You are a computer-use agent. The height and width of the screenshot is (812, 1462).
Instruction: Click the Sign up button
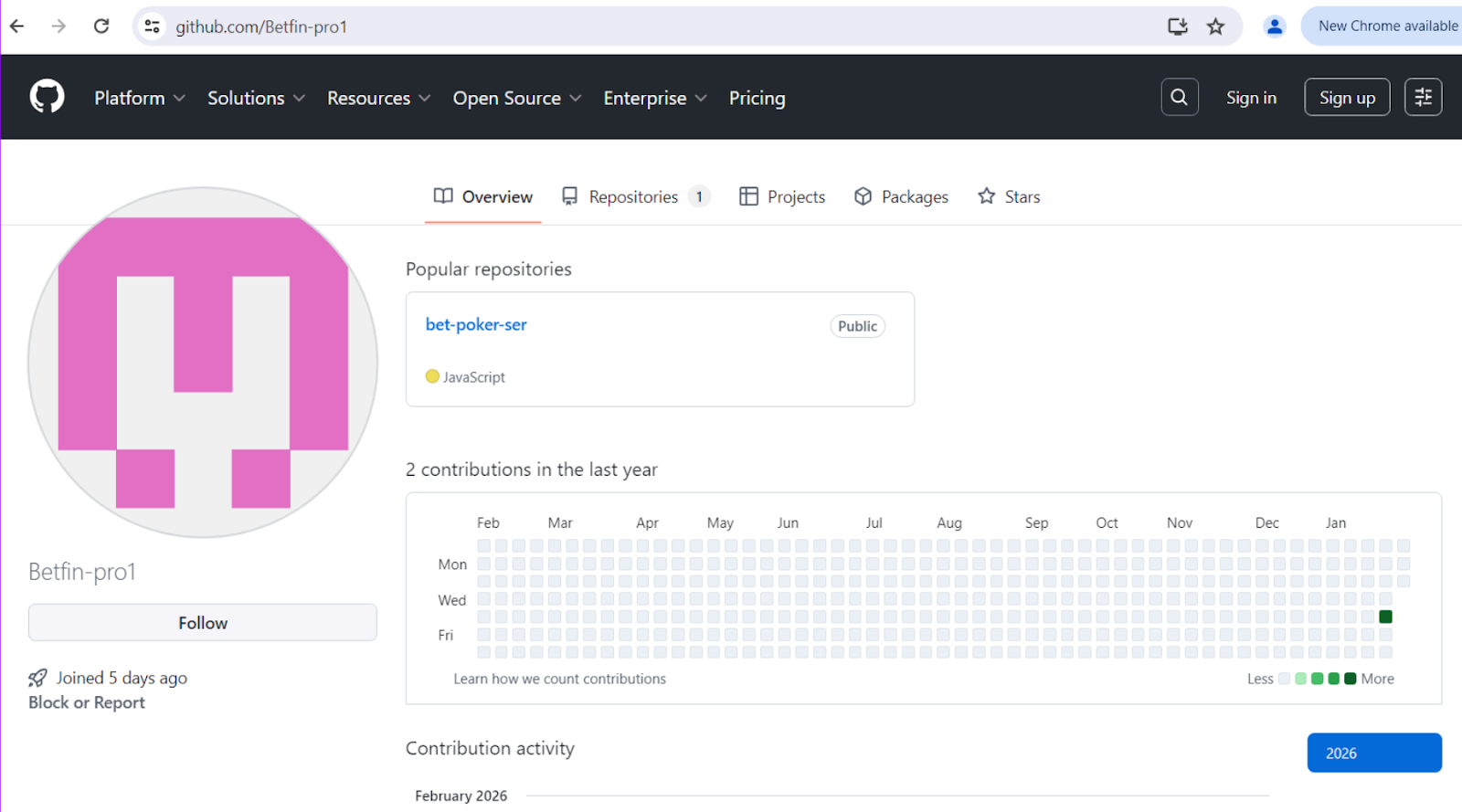click(1347, 98)
